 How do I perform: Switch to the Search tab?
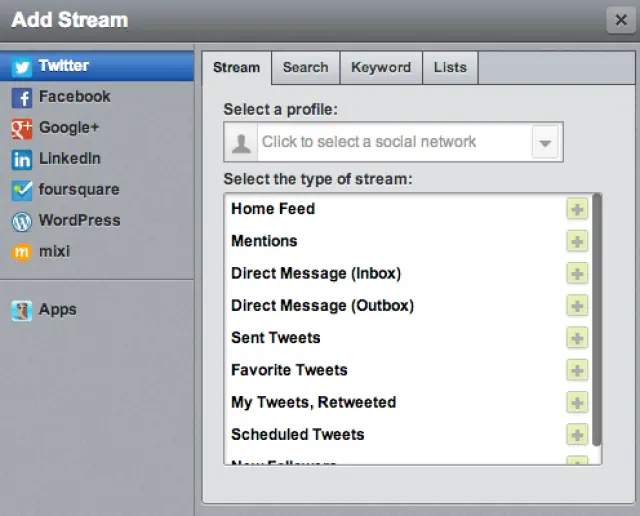coord(305,67)
